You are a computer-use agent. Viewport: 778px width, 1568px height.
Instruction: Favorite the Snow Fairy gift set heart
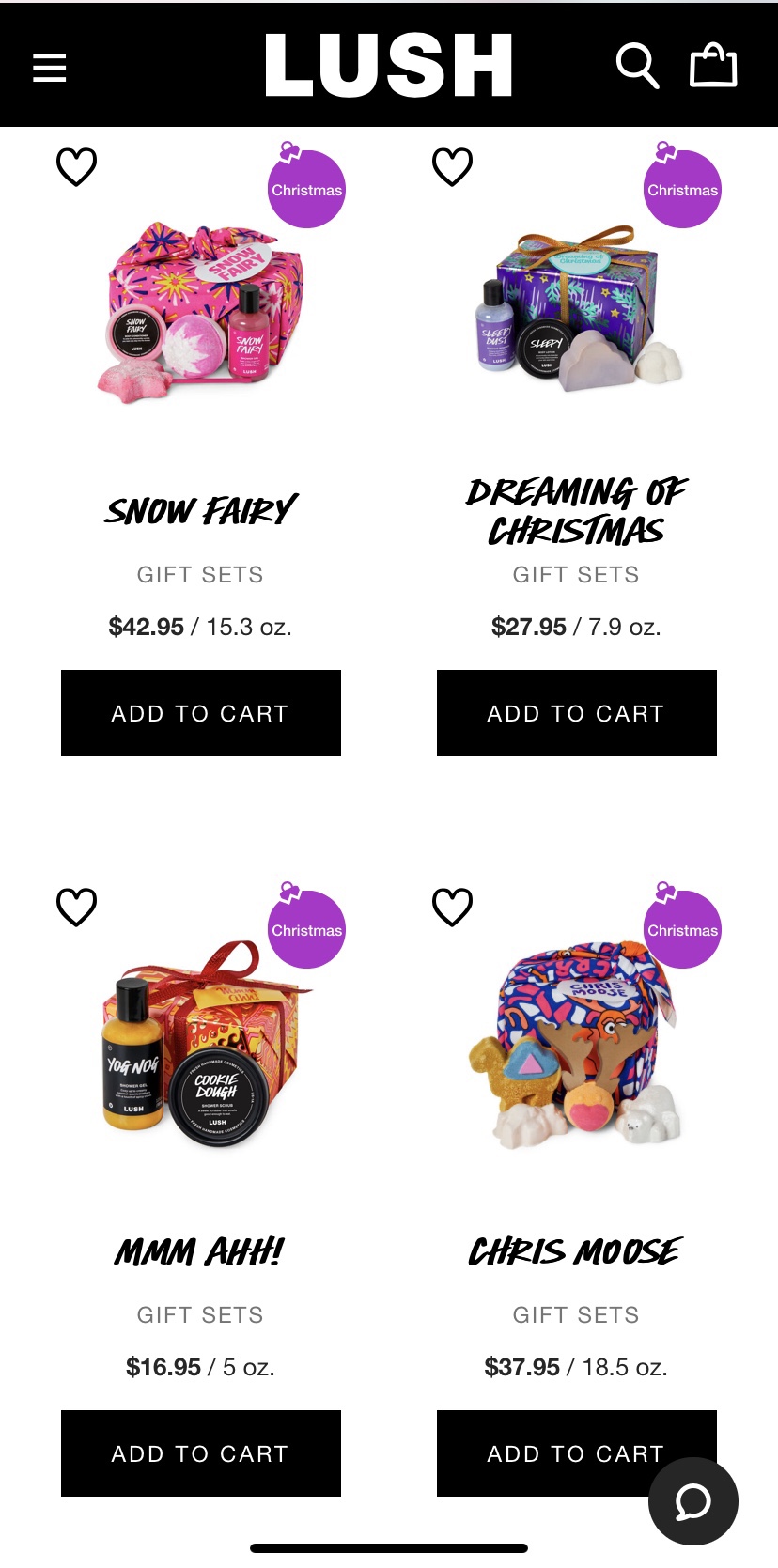(x=77, y=167)
